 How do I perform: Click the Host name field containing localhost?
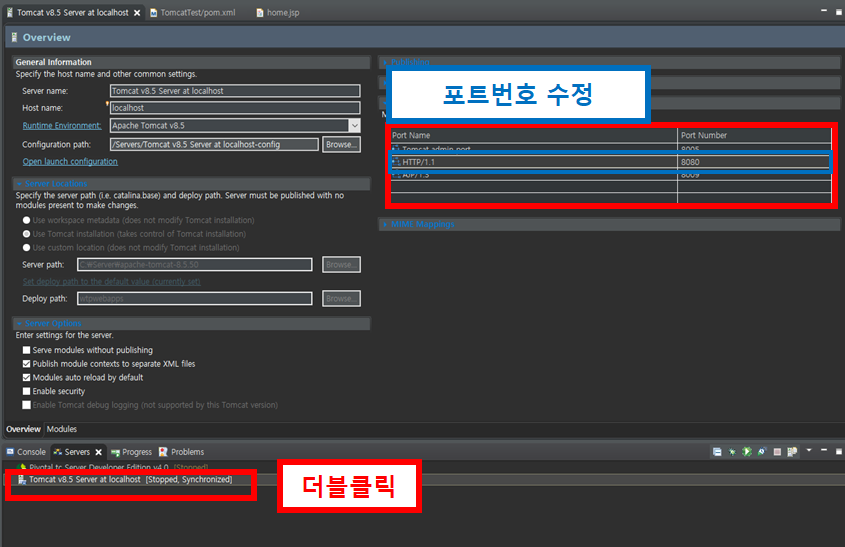235,108
